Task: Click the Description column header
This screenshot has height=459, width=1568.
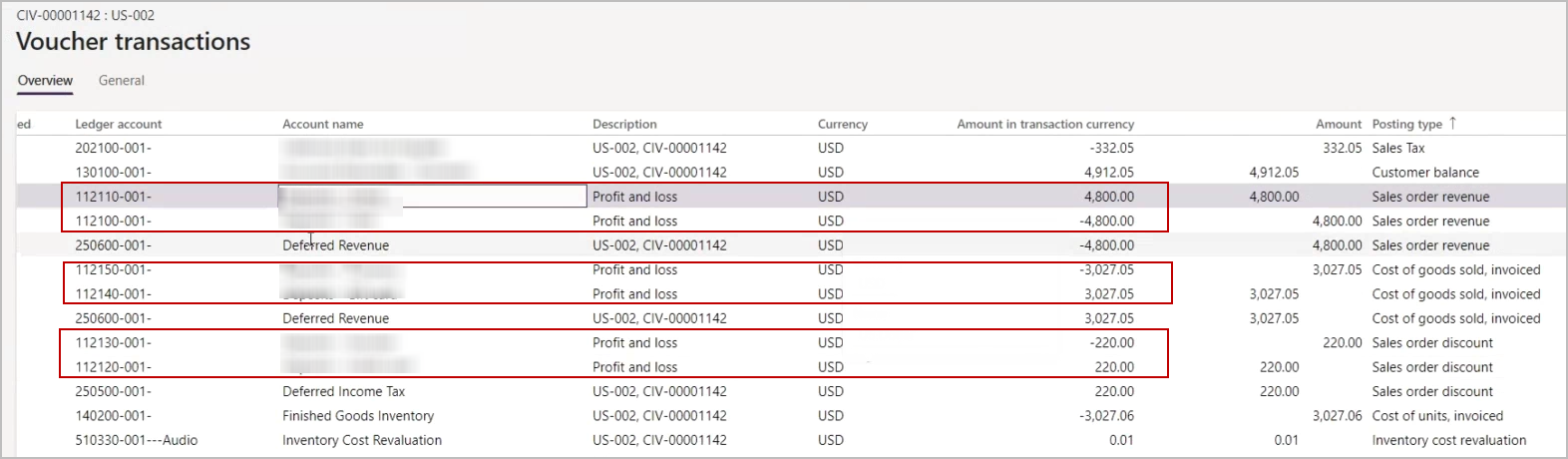Action: (624, 124)
